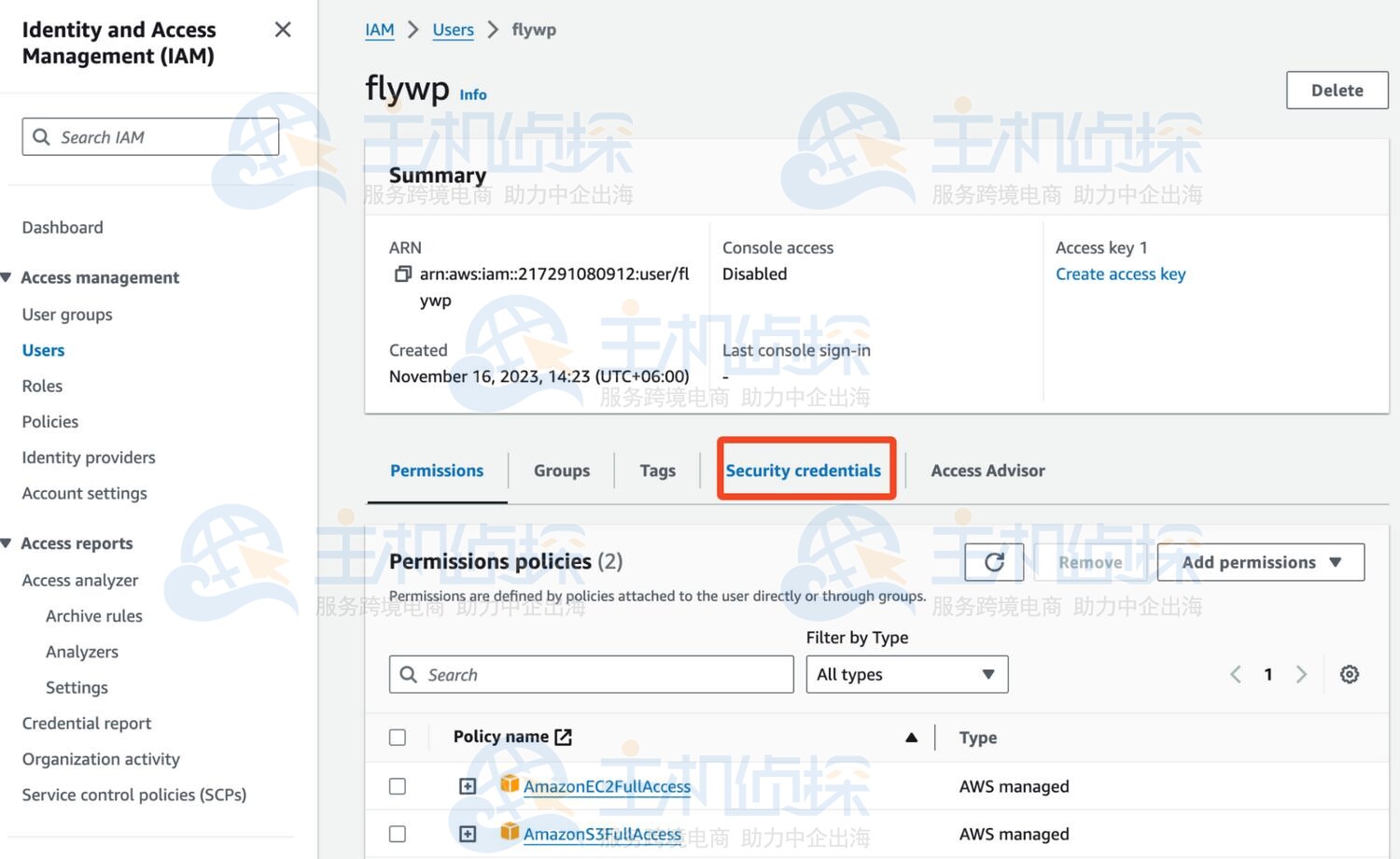The width and height of the screenshot is (1400, 859).
Task: Open Identity providers in the sidebar
Action: (89, 458)
